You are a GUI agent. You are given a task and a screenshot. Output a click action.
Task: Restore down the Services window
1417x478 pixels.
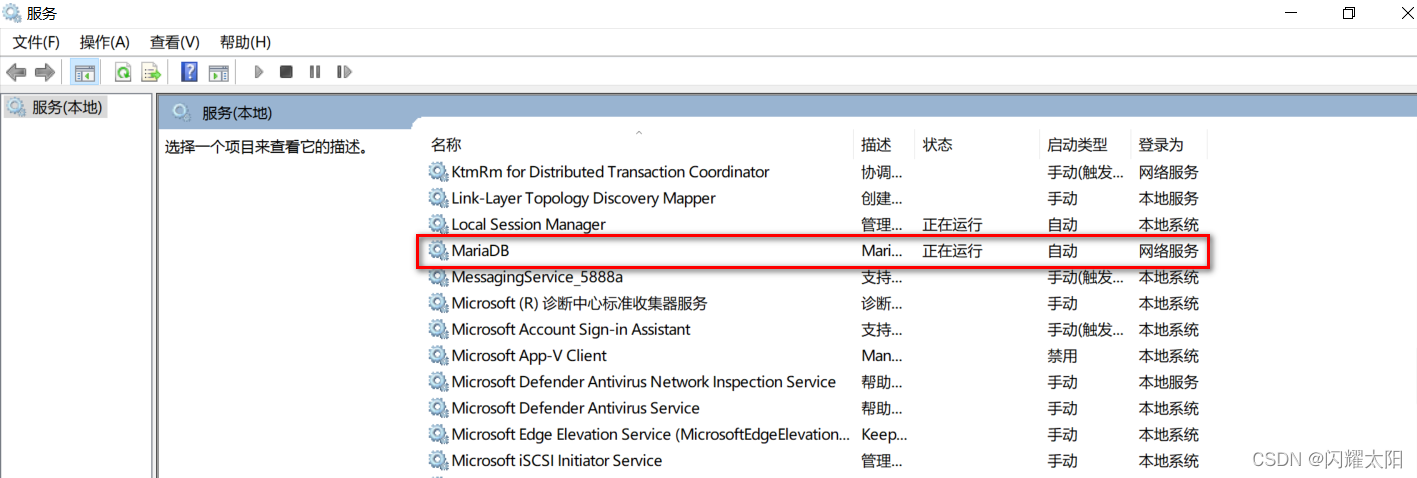1349,13
